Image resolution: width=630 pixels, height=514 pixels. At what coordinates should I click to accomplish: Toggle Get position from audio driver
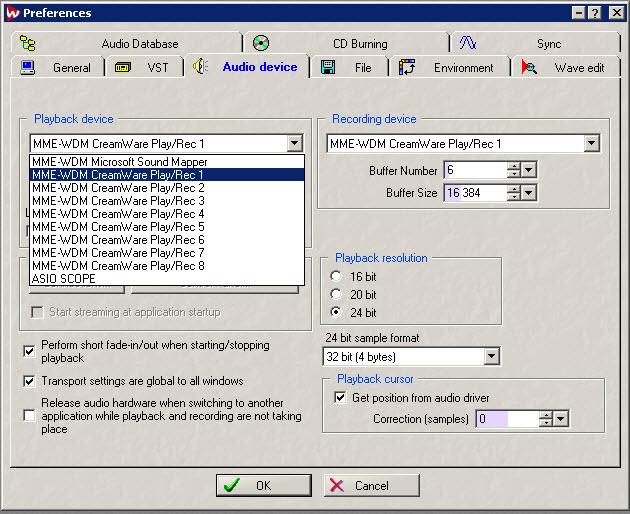point(340,398)
